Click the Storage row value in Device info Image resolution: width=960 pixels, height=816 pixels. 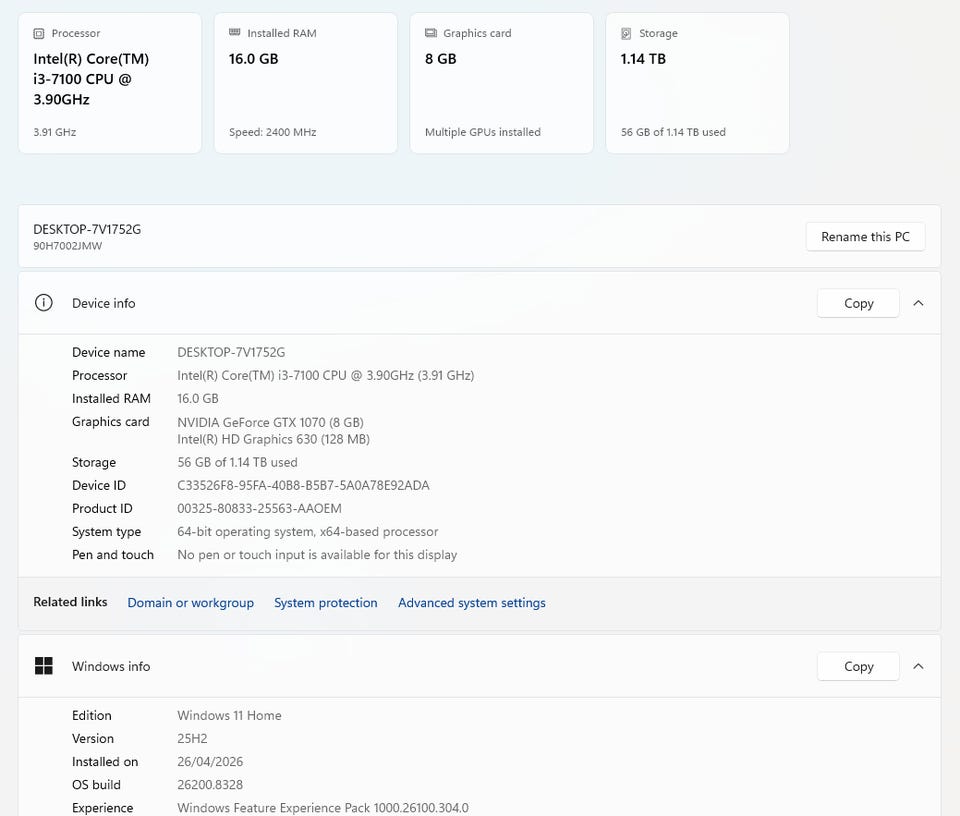(237, 462)
